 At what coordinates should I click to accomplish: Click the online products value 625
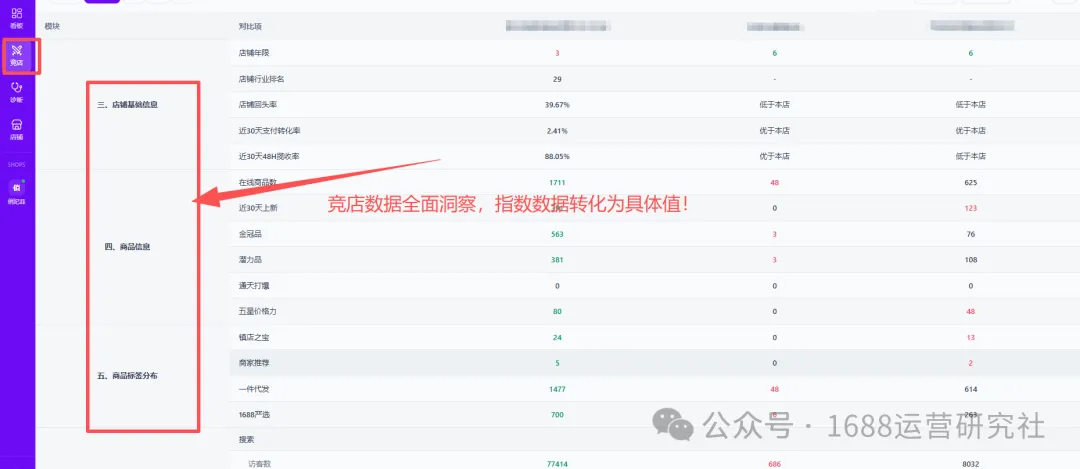970,183
